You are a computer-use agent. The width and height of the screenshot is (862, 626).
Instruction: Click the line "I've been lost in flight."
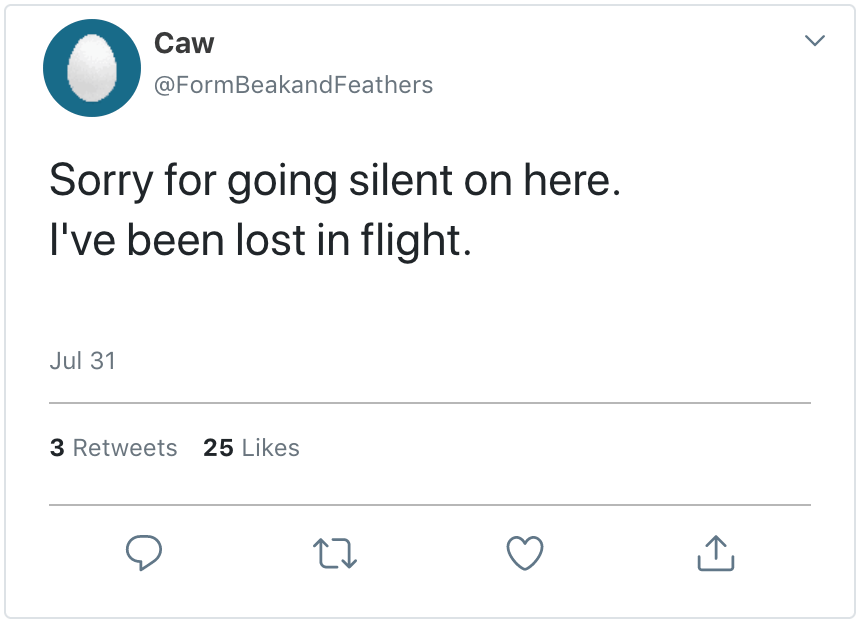click(x=260, y=241)
